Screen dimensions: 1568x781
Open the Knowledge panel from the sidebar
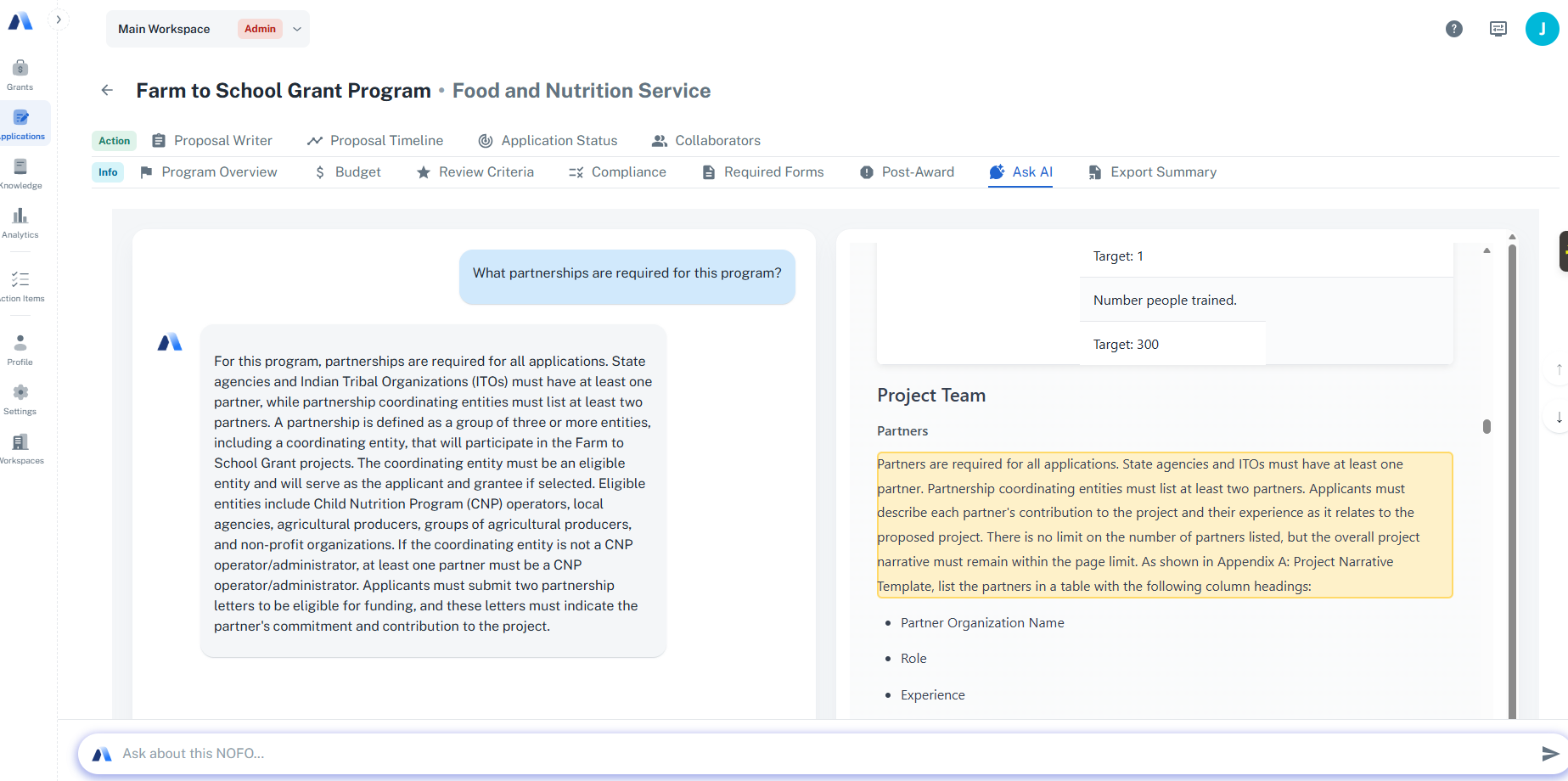pos(19,172)
